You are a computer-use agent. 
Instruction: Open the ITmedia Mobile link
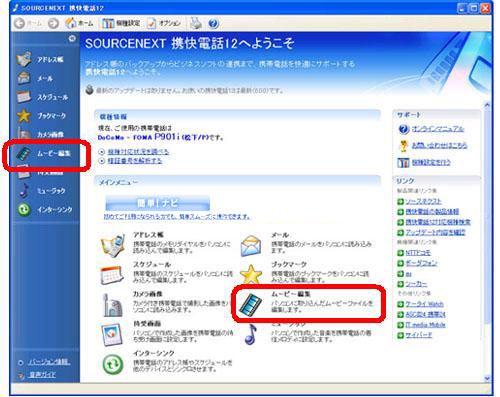[425, 325]
